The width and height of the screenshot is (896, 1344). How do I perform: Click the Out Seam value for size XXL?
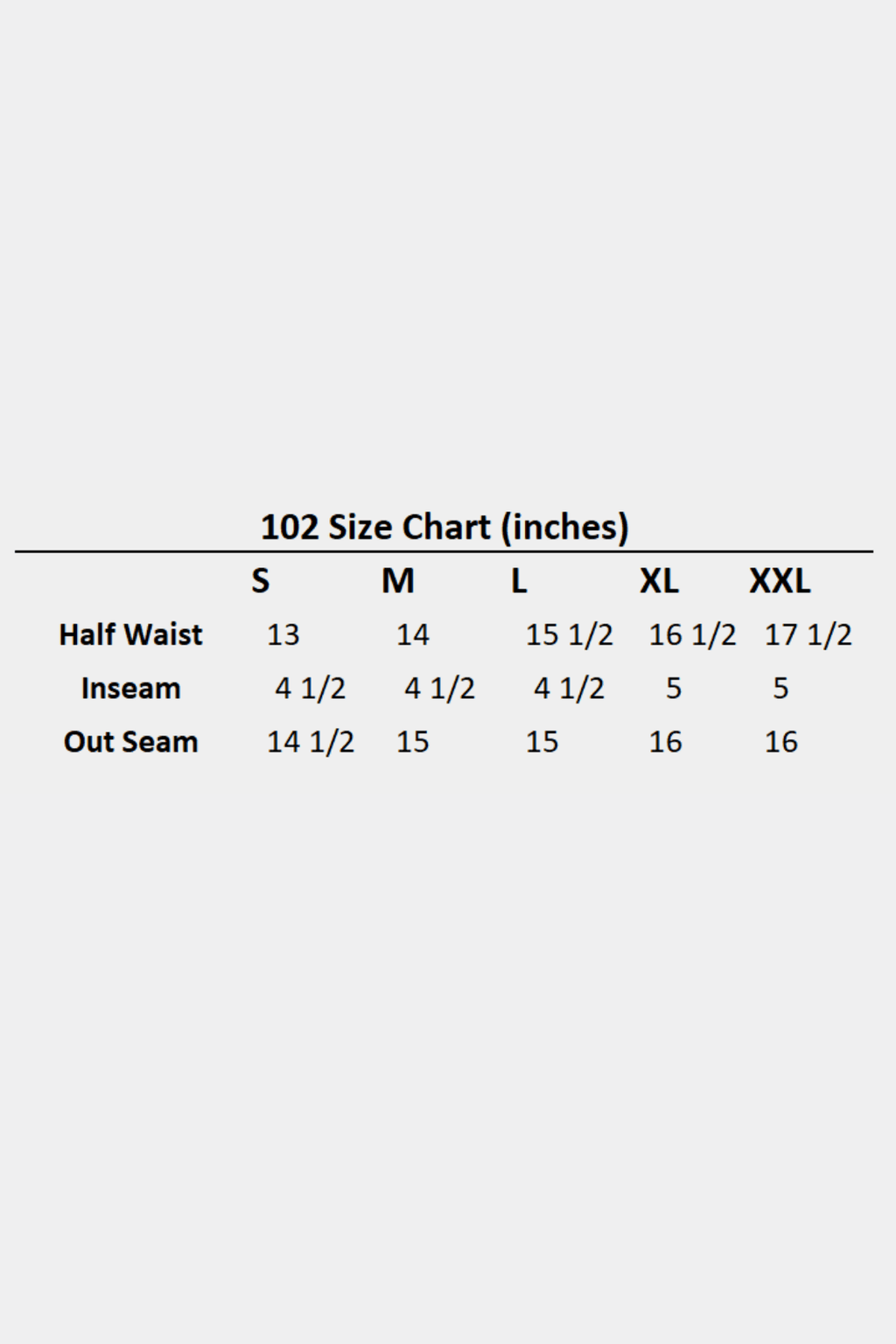[780, 742]
